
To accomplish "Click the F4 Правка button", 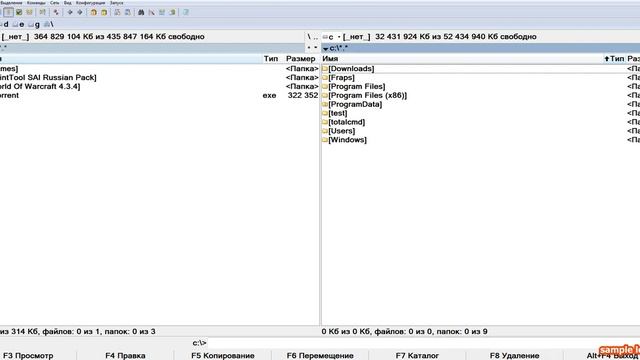I will [125, 356].
